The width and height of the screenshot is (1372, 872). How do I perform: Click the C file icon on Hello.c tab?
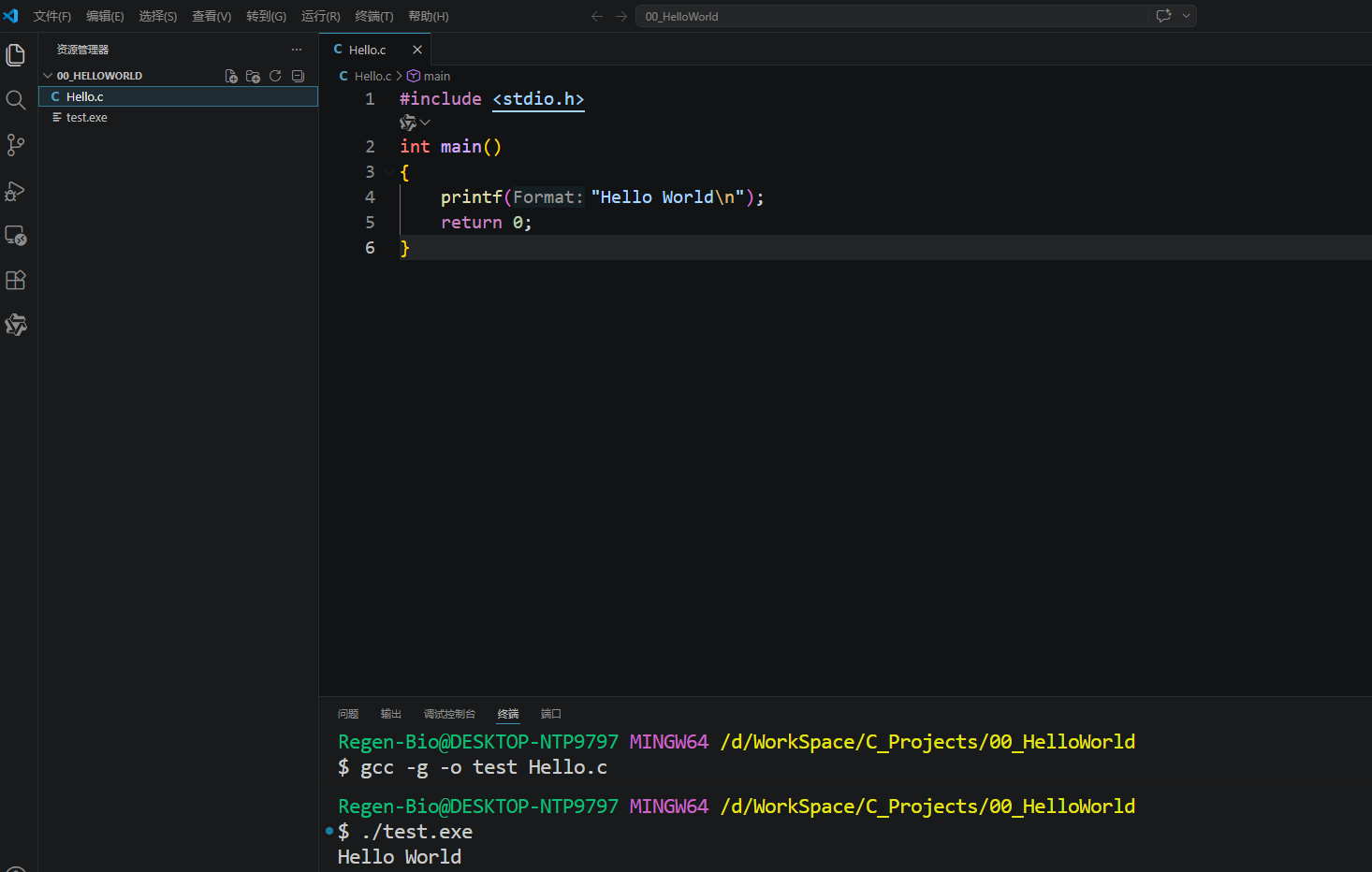[338, 50]
